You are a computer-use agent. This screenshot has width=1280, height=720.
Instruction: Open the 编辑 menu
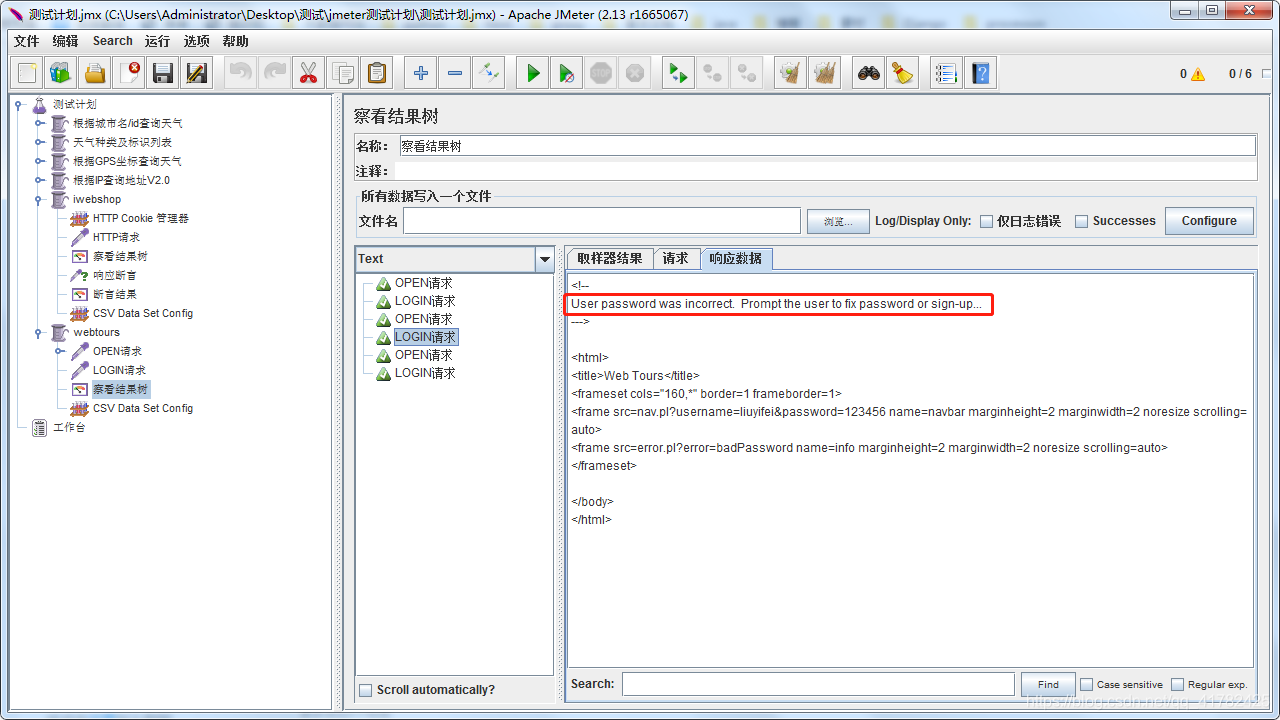[65, 41]
